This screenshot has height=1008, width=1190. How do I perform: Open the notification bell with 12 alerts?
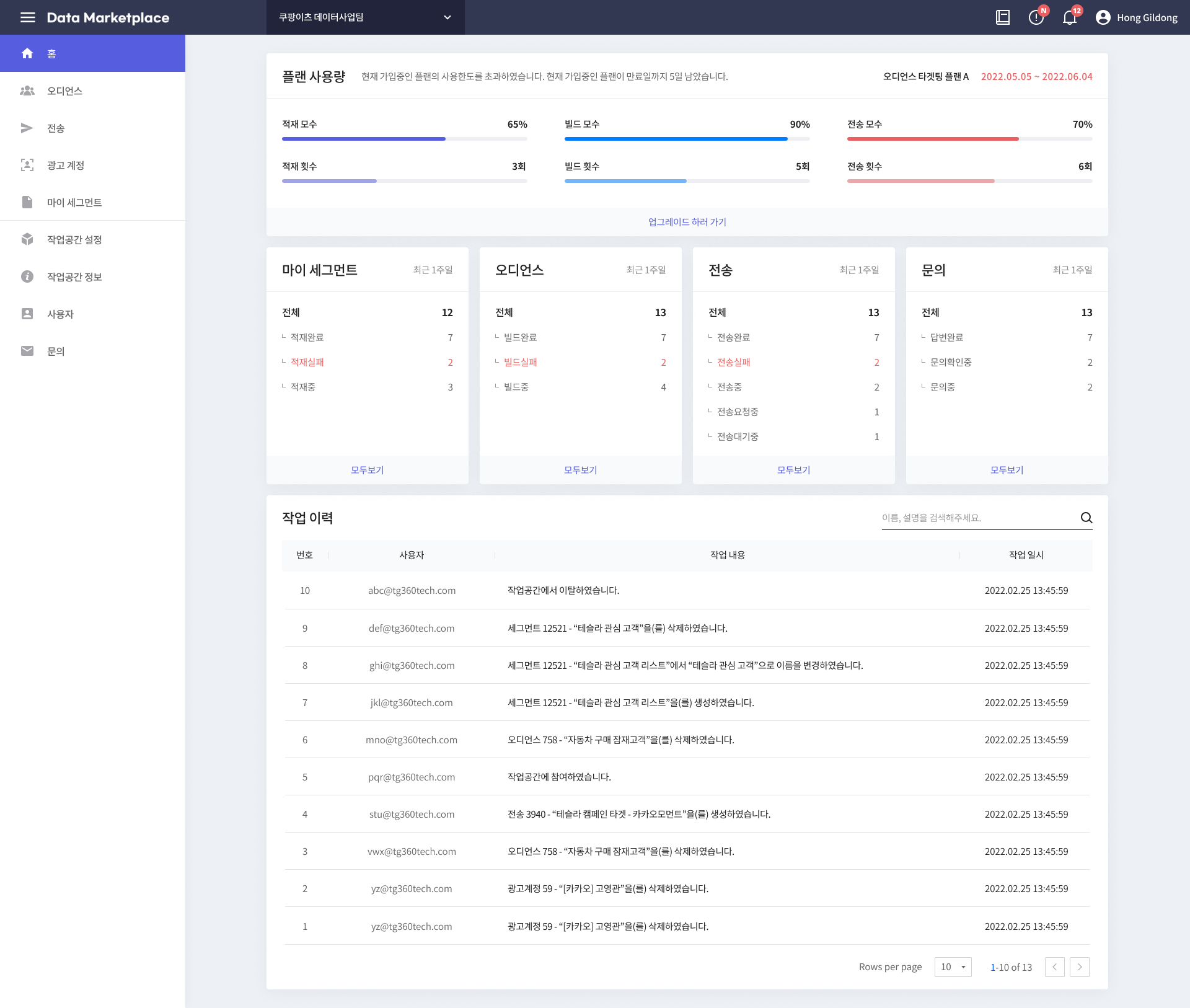pyautogui.click(x=1069, y=17)
